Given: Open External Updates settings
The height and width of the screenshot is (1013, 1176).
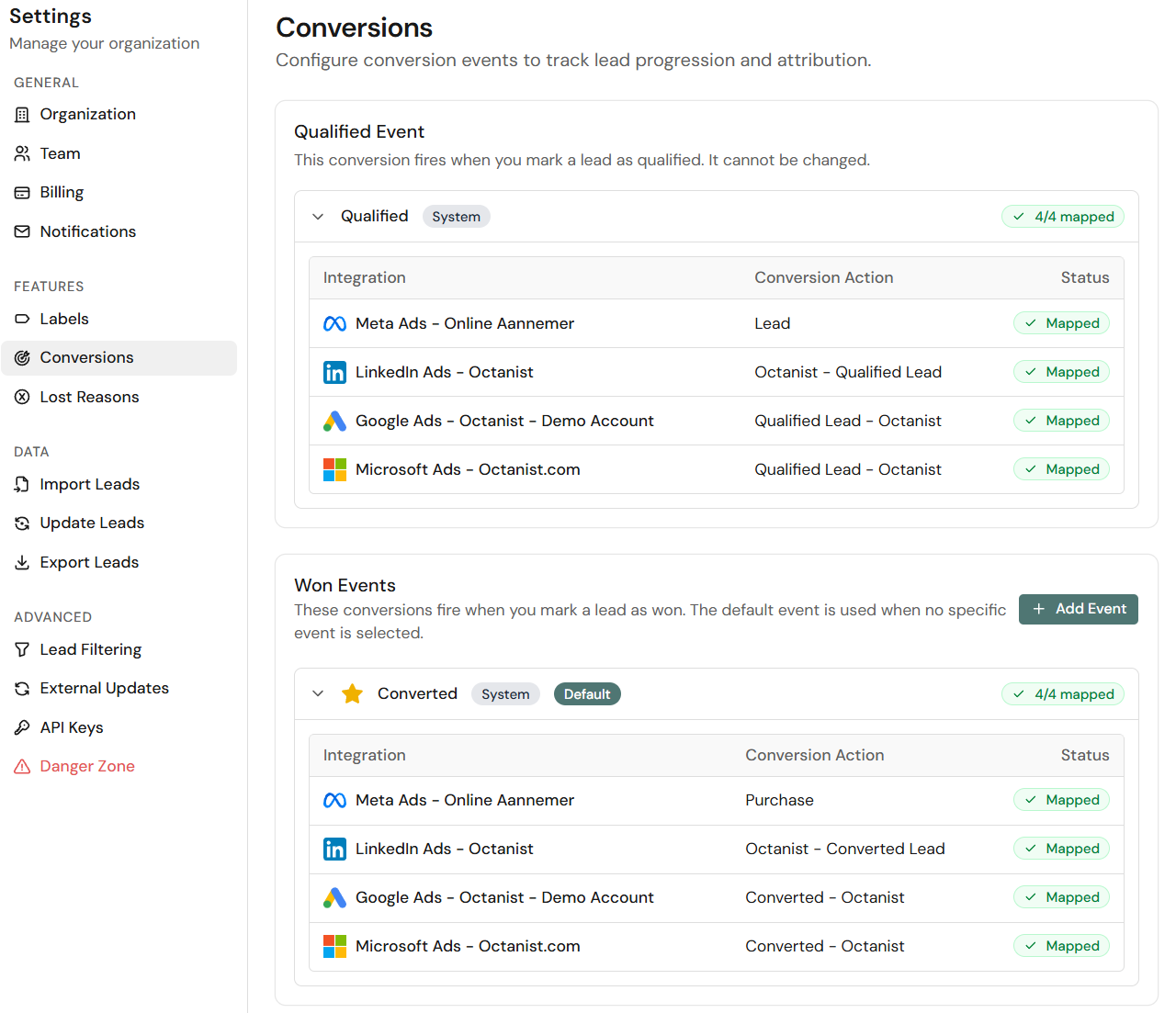Looking at the screenshot, I should [104, 688].
